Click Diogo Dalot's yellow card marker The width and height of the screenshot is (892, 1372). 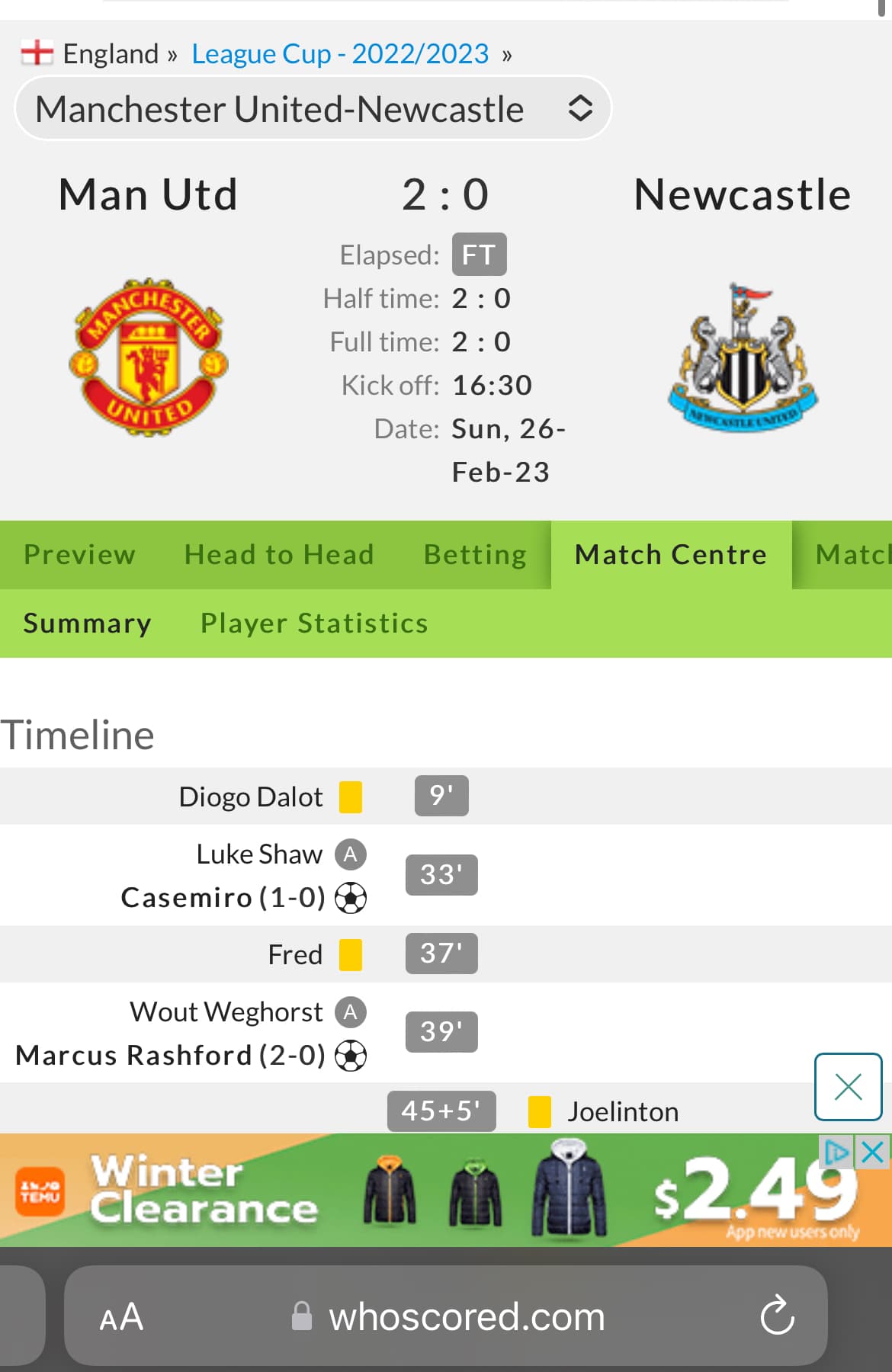[x=351, y=797]
